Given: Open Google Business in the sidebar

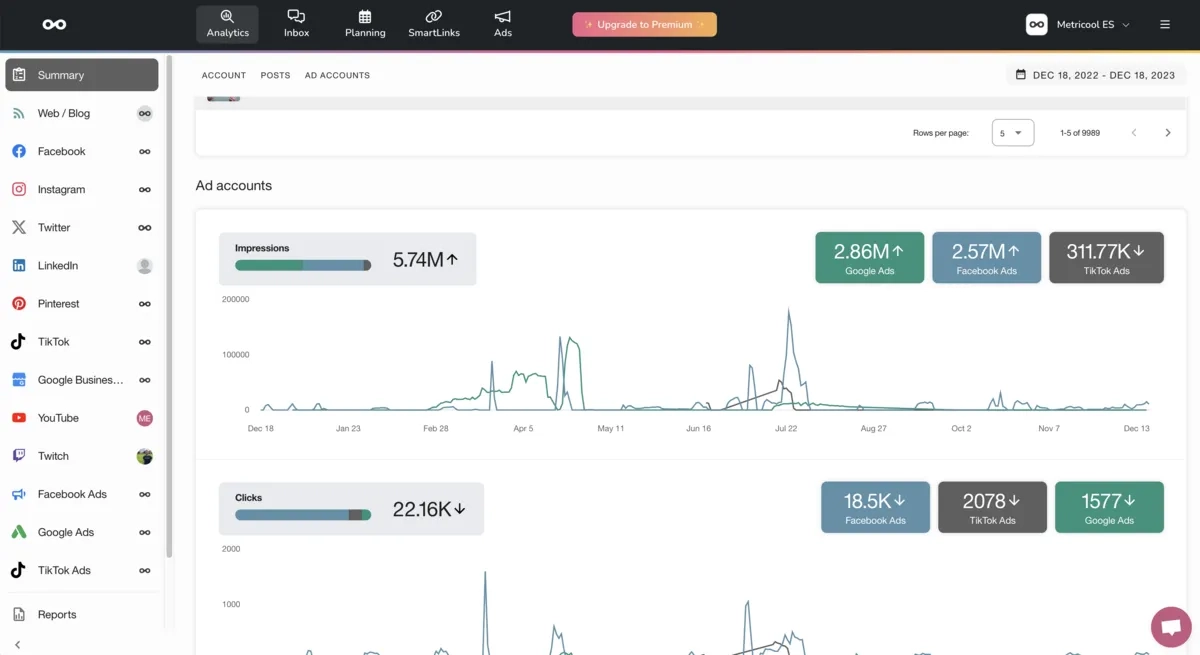Looking at the screenshot, I should point(82,380).
